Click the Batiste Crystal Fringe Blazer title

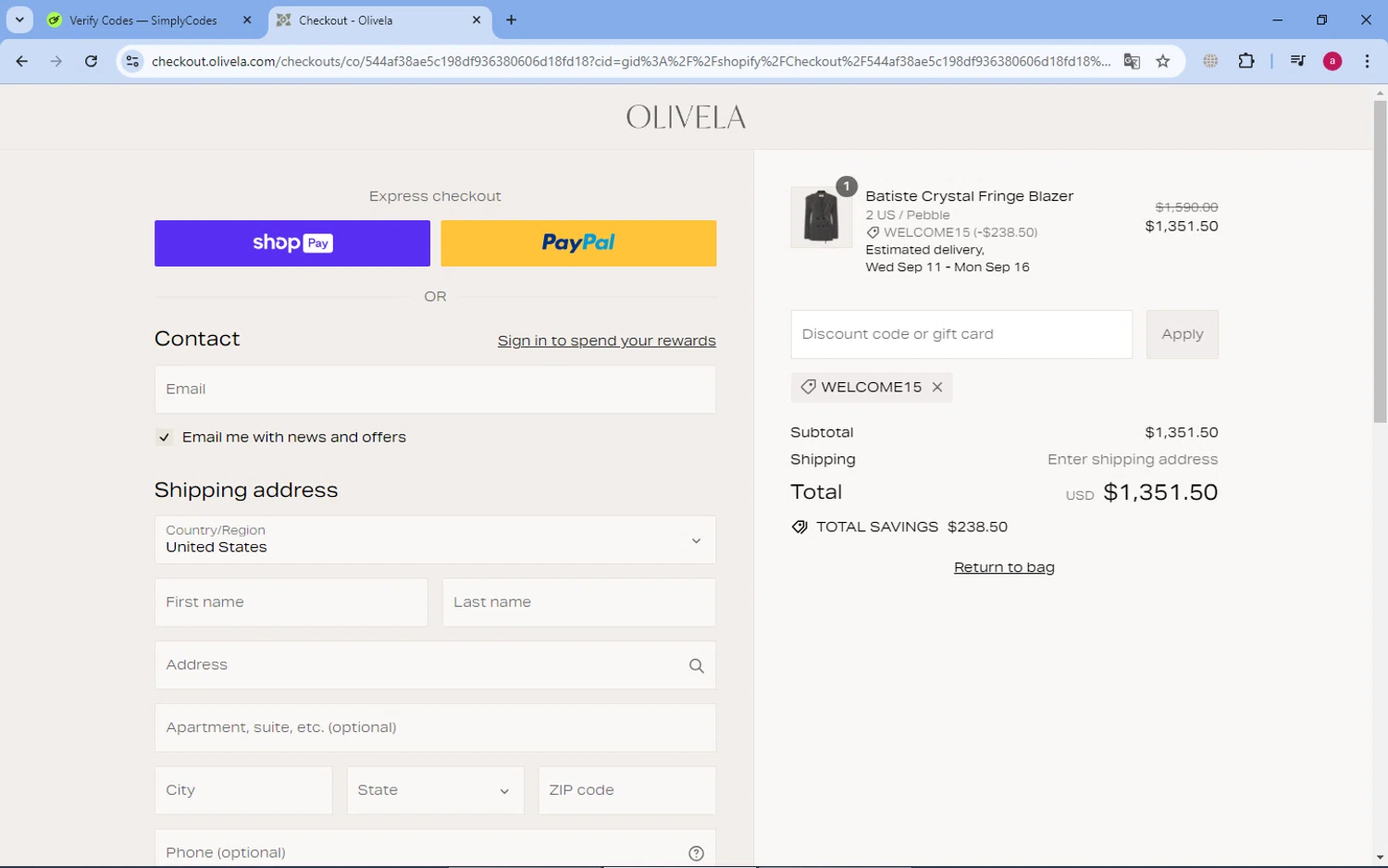pos(970,196)
